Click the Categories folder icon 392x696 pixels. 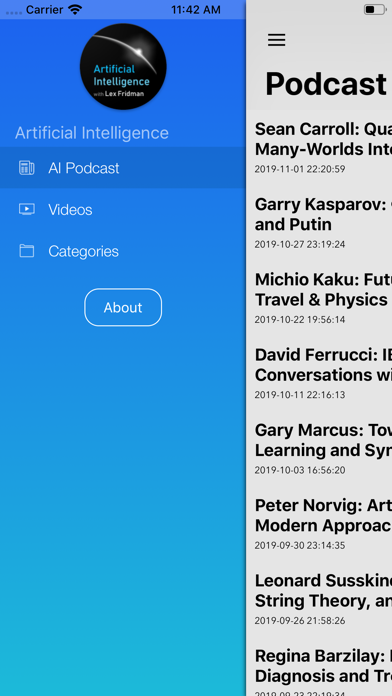click(27, 251)
